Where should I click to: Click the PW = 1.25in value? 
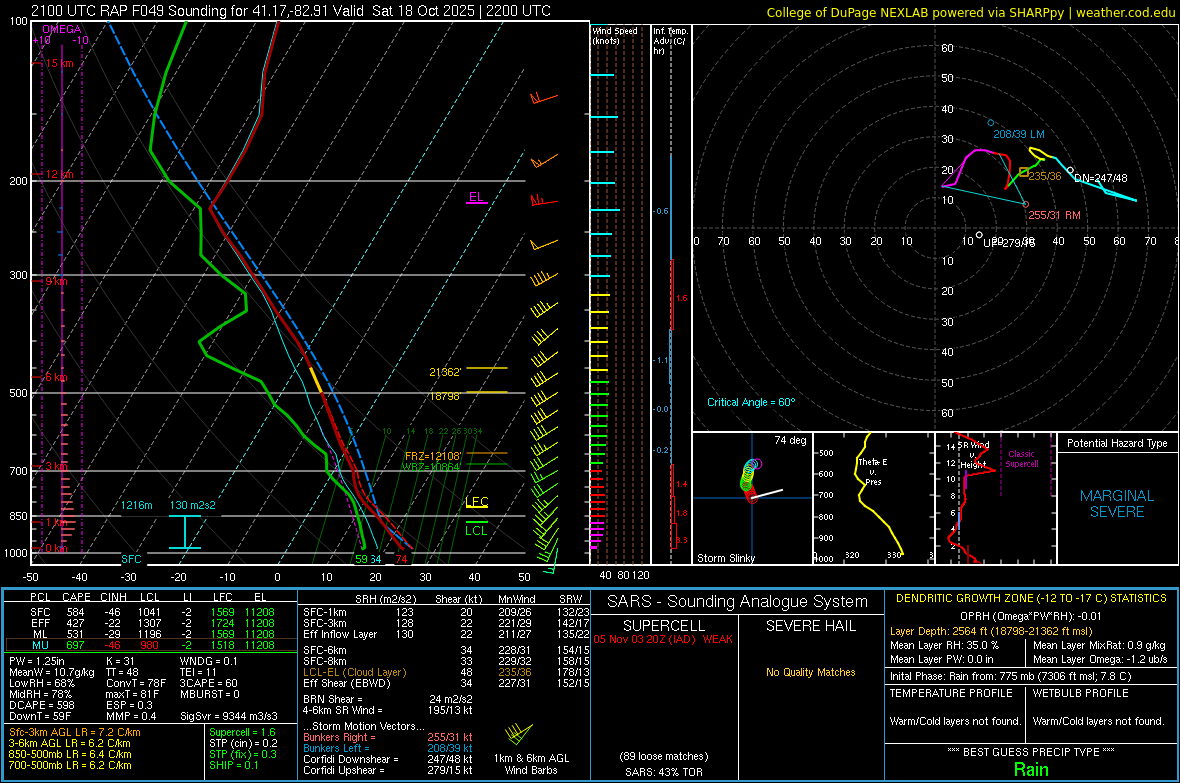pyautogui.click(x=37, y=661)
